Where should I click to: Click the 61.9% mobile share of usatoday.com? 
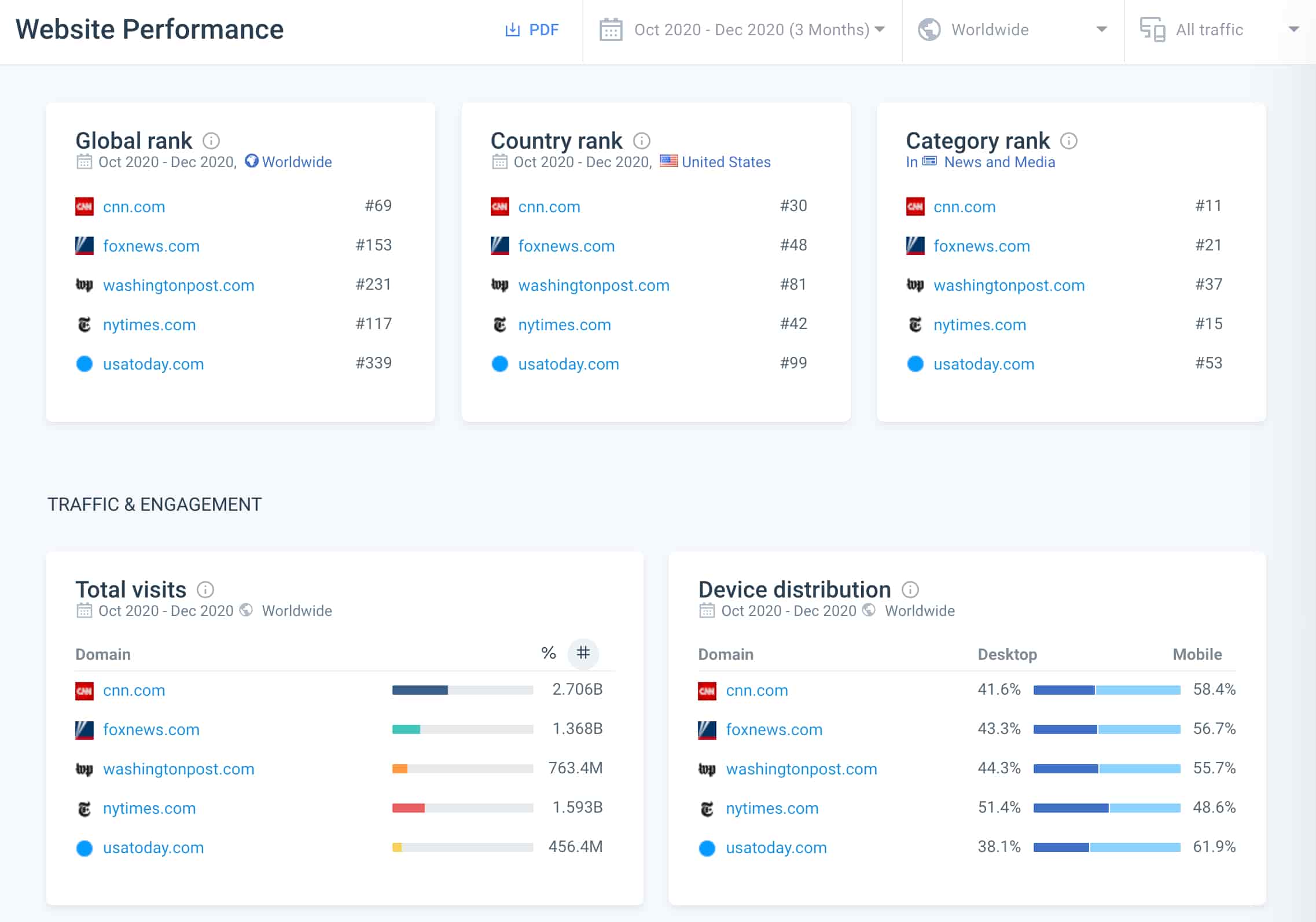click(x=1214, y=847)
